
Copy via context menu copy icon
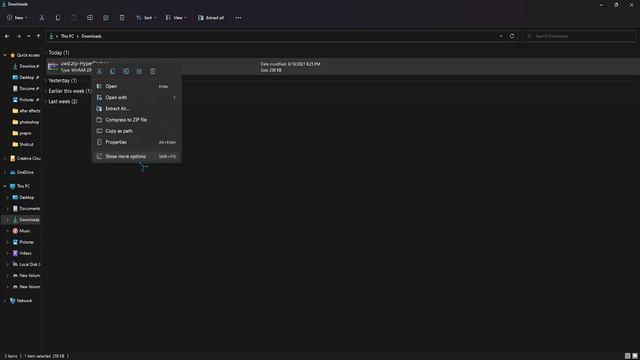point(113,71)
